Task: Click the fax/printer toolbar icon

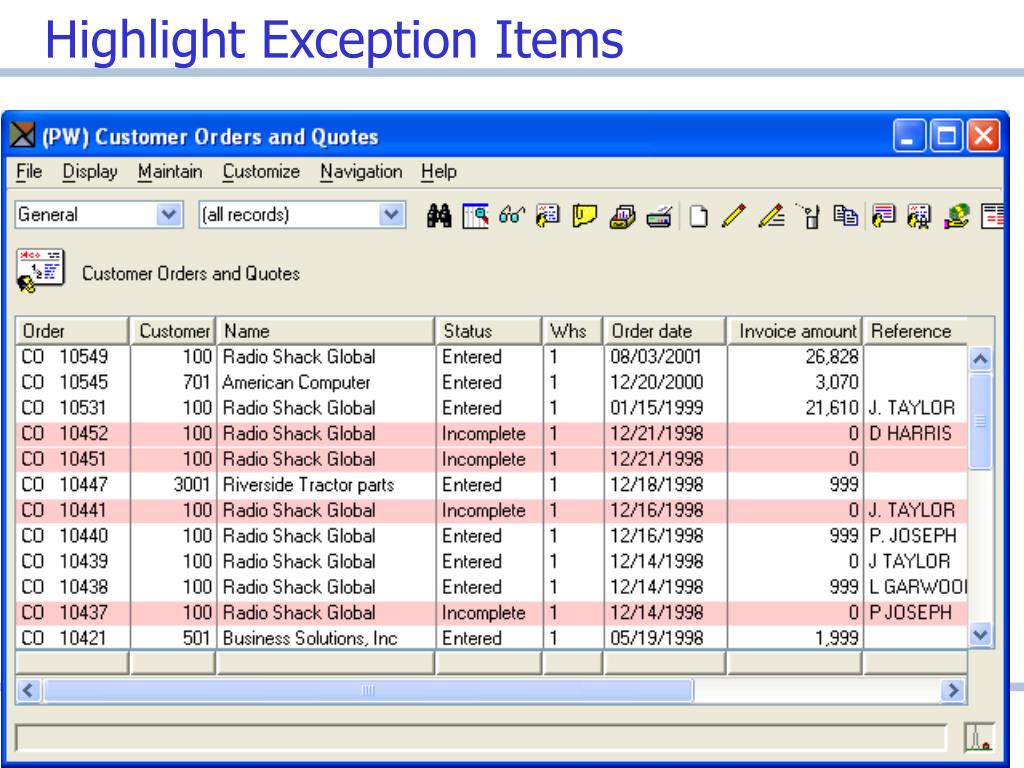Action: (x=660, y=216)
